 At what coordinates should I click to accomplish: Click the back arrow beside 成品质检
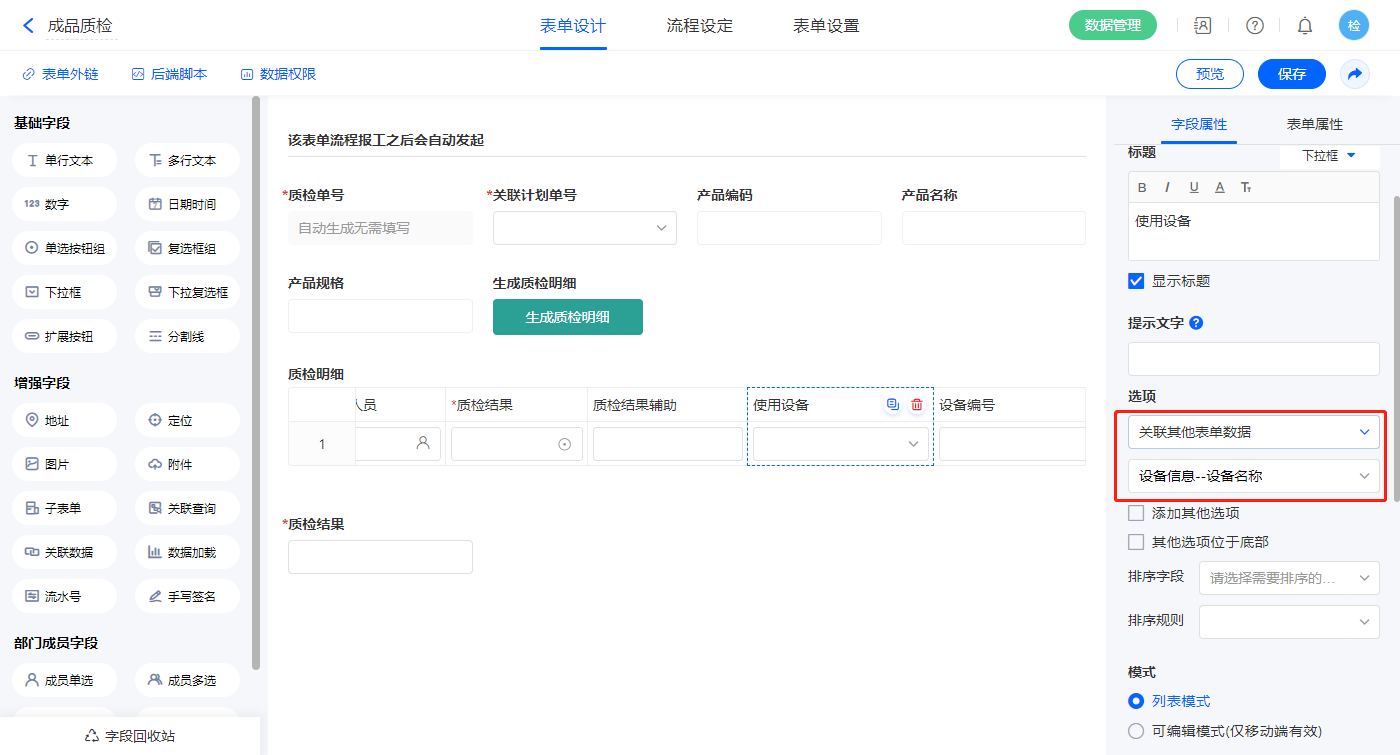28,26
